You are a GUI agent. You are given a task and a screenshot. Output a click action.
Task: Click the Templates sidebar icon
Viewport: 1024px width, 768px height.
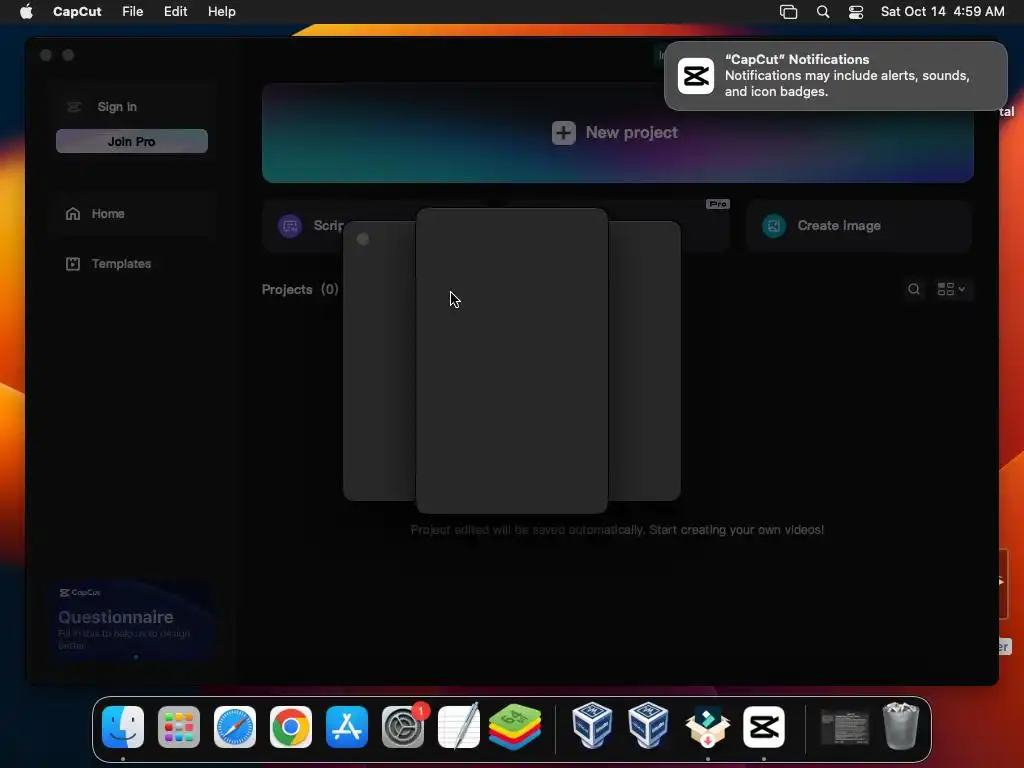[x=73, y=264]
